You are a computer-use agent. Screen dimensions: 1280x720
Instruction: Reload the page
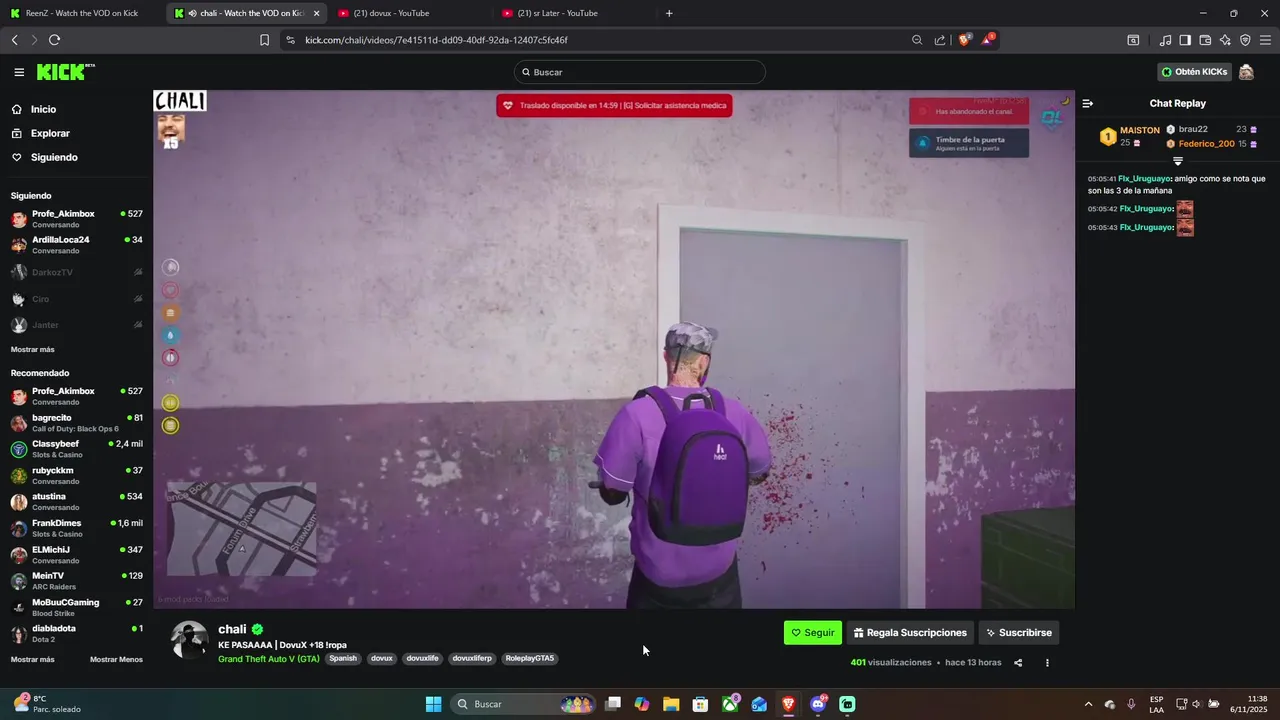[54, 40]
